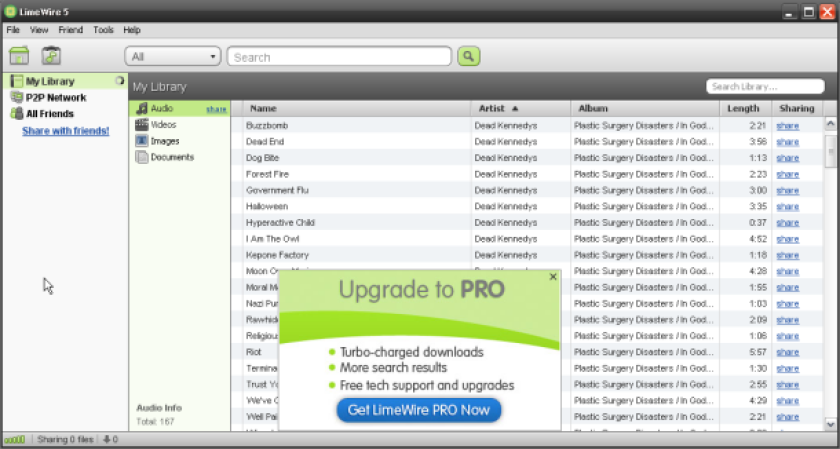This screenshot has width=840, height=449.
Task: Open the Help menu
Action: click(x=132, y=30)
